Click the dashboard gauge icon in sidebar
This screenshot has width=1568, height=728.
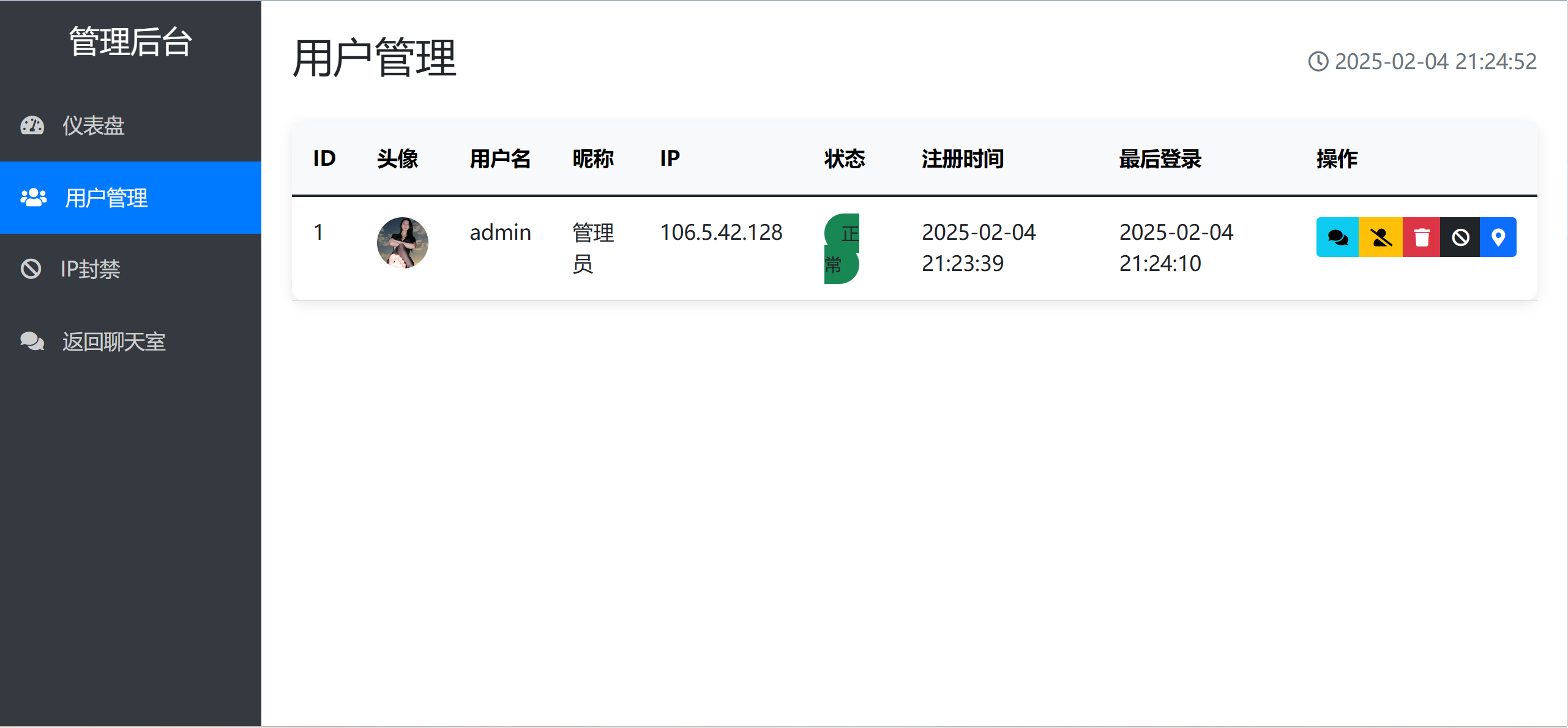point(32,125)
